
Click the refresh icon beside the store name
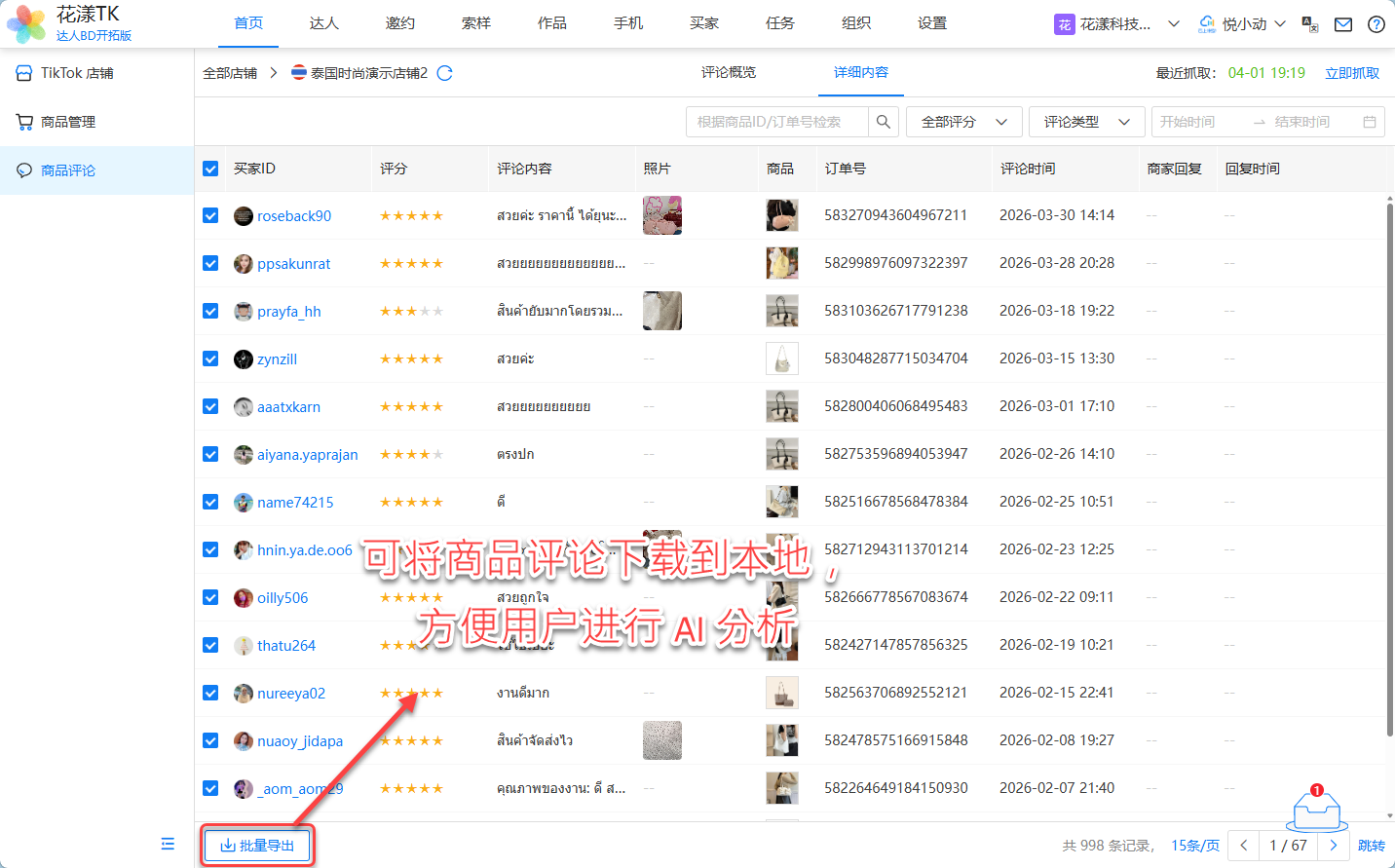(445, 73)
